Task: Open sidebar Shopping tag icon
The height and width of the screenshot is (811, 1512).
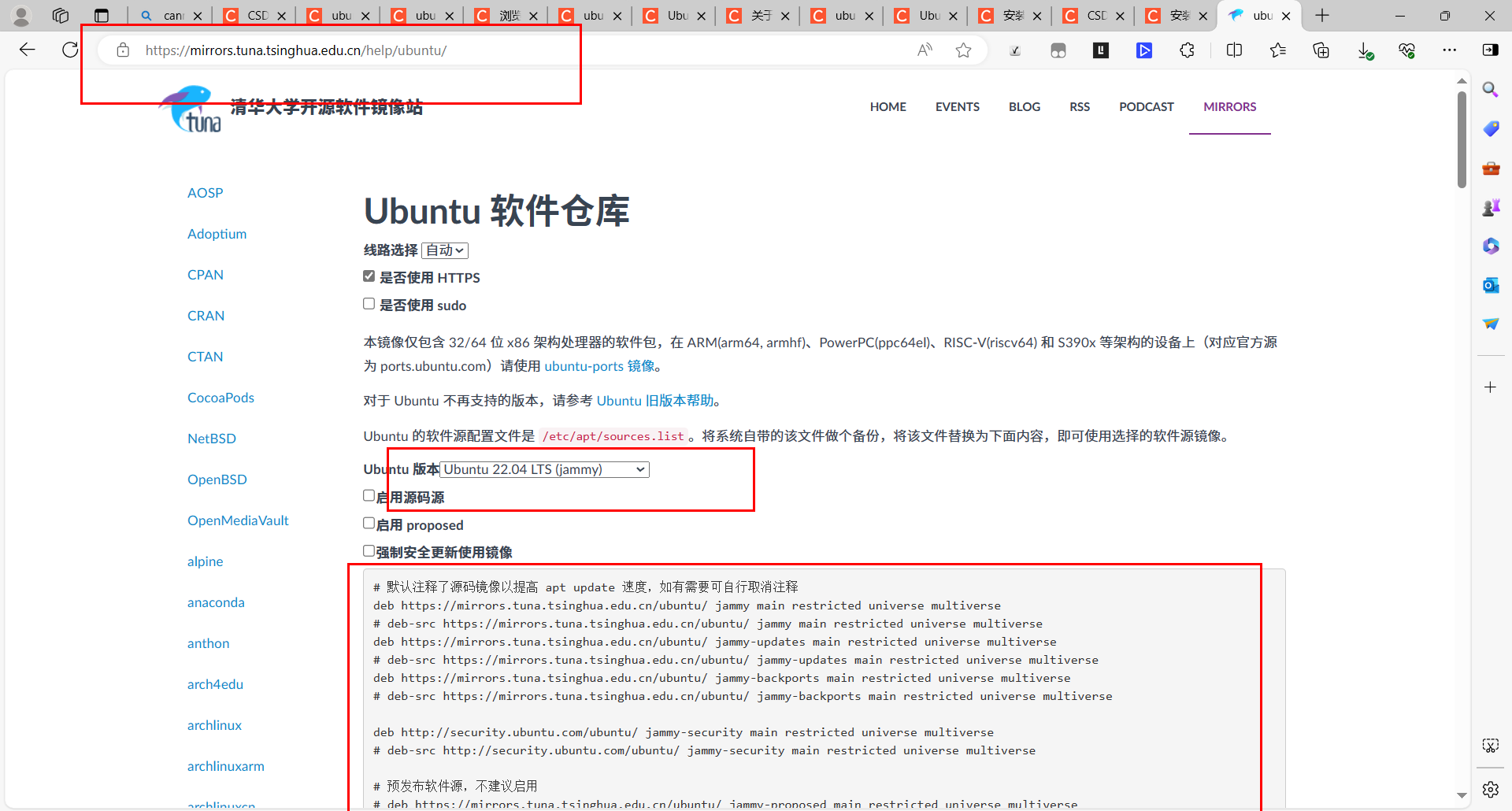Action: click(x=1490, y=128)
